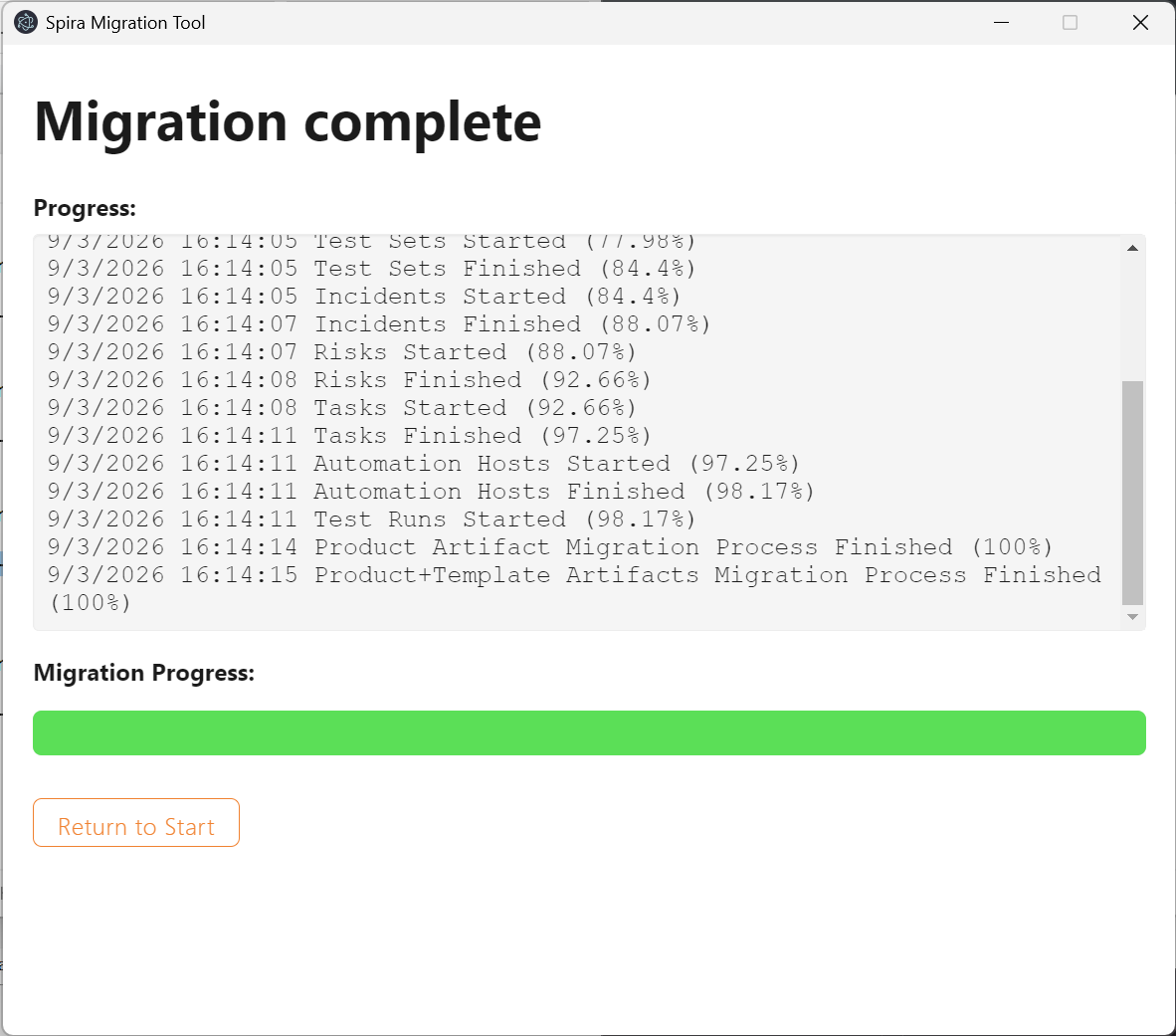Select the 'Incidents Finished (88.07%)' log line
This screenshot has height=1036, width=1176.
(x=379, y=324)
